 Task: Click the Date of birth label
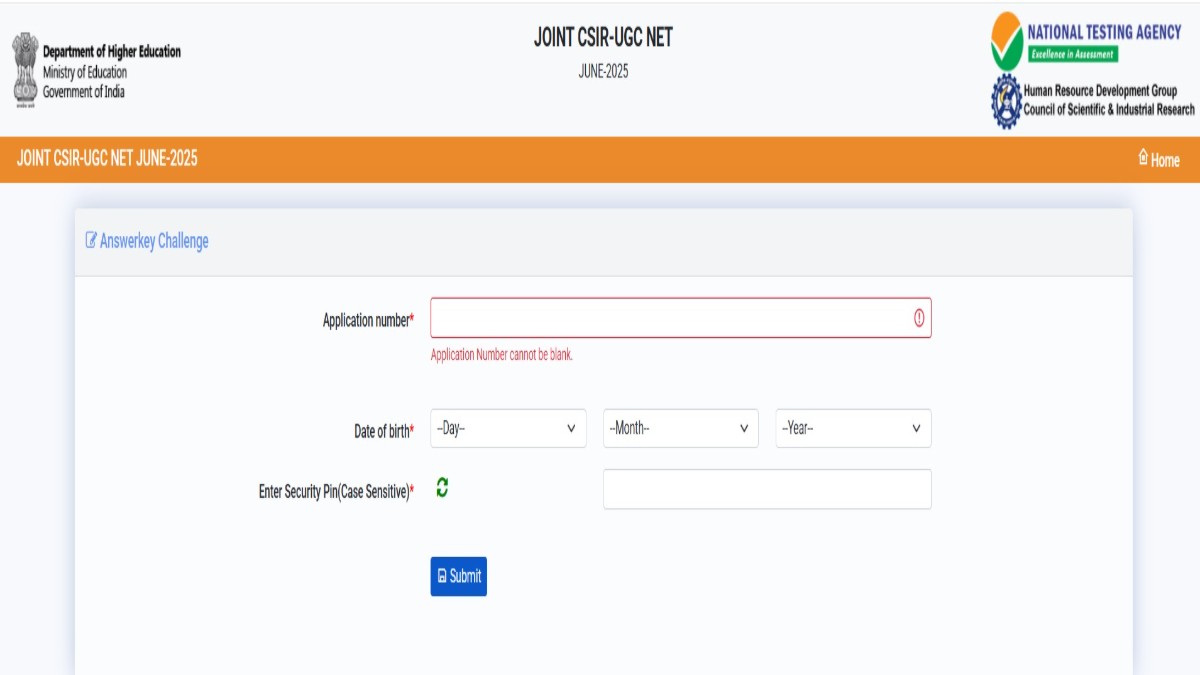tap(383, 432)
